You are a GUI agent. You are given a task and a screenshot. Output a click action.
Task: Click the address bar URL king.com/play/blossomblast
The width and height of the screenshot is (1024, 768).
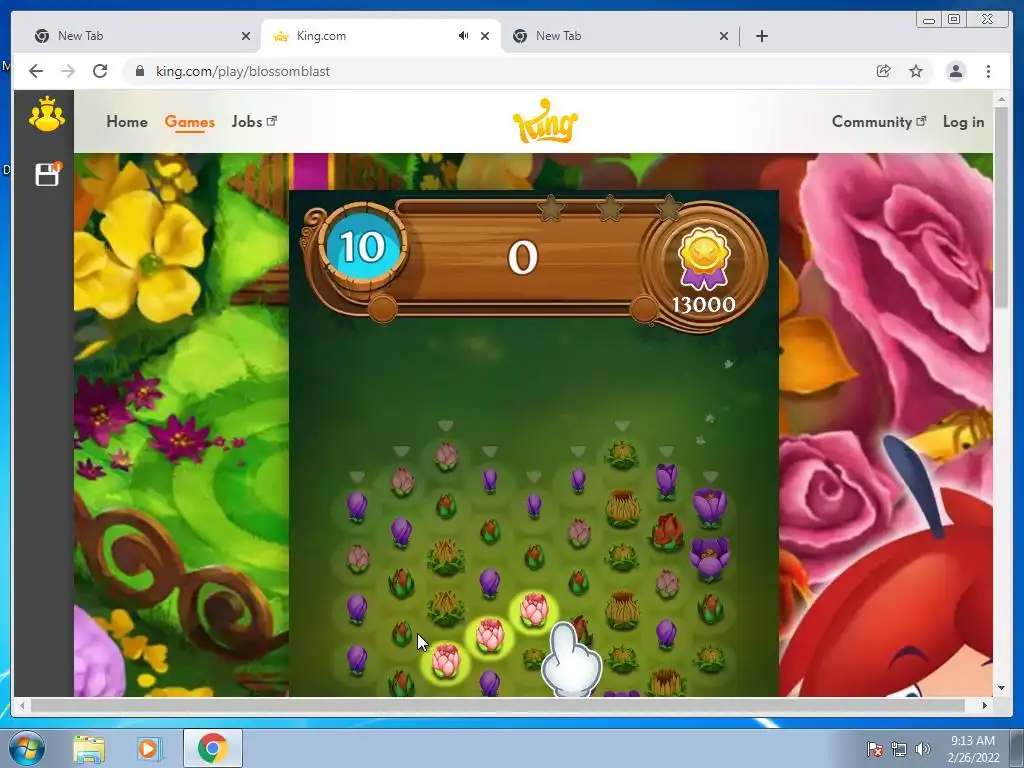(242, 71)
